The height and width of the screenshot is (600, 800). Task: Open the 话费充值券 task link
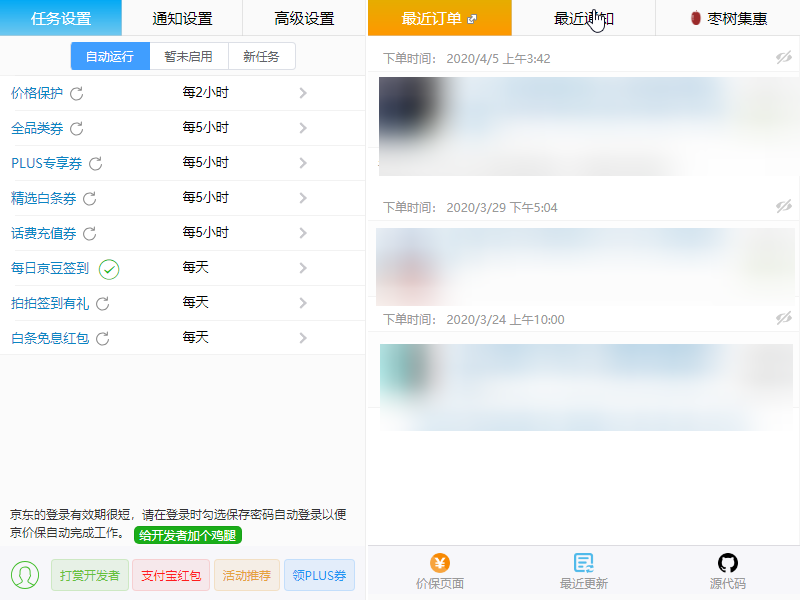pos(43,233)
